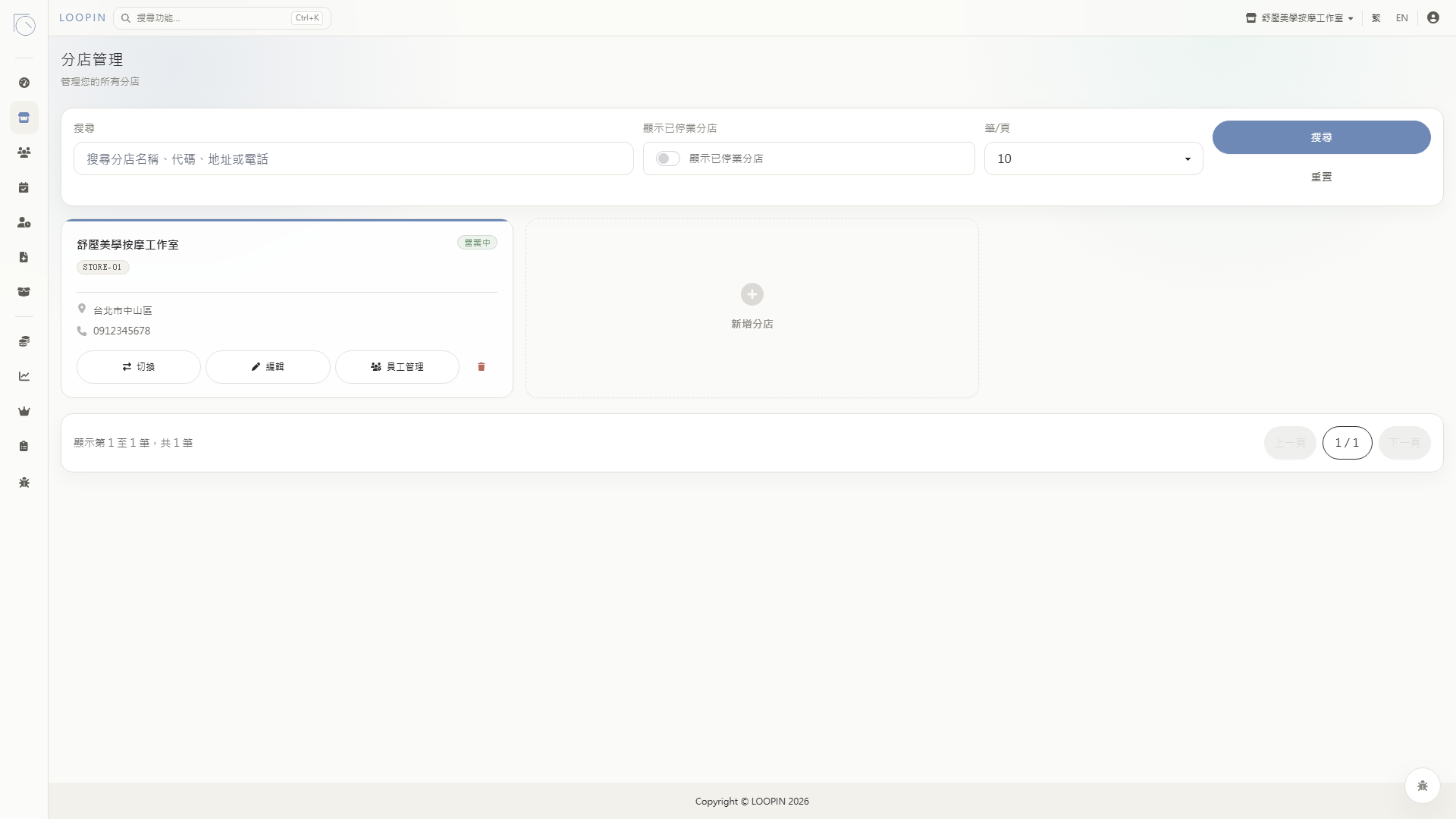Open the people group icon in sidebar
The width and height of the screenshot is (1456, 819).
tap(24, 152)
